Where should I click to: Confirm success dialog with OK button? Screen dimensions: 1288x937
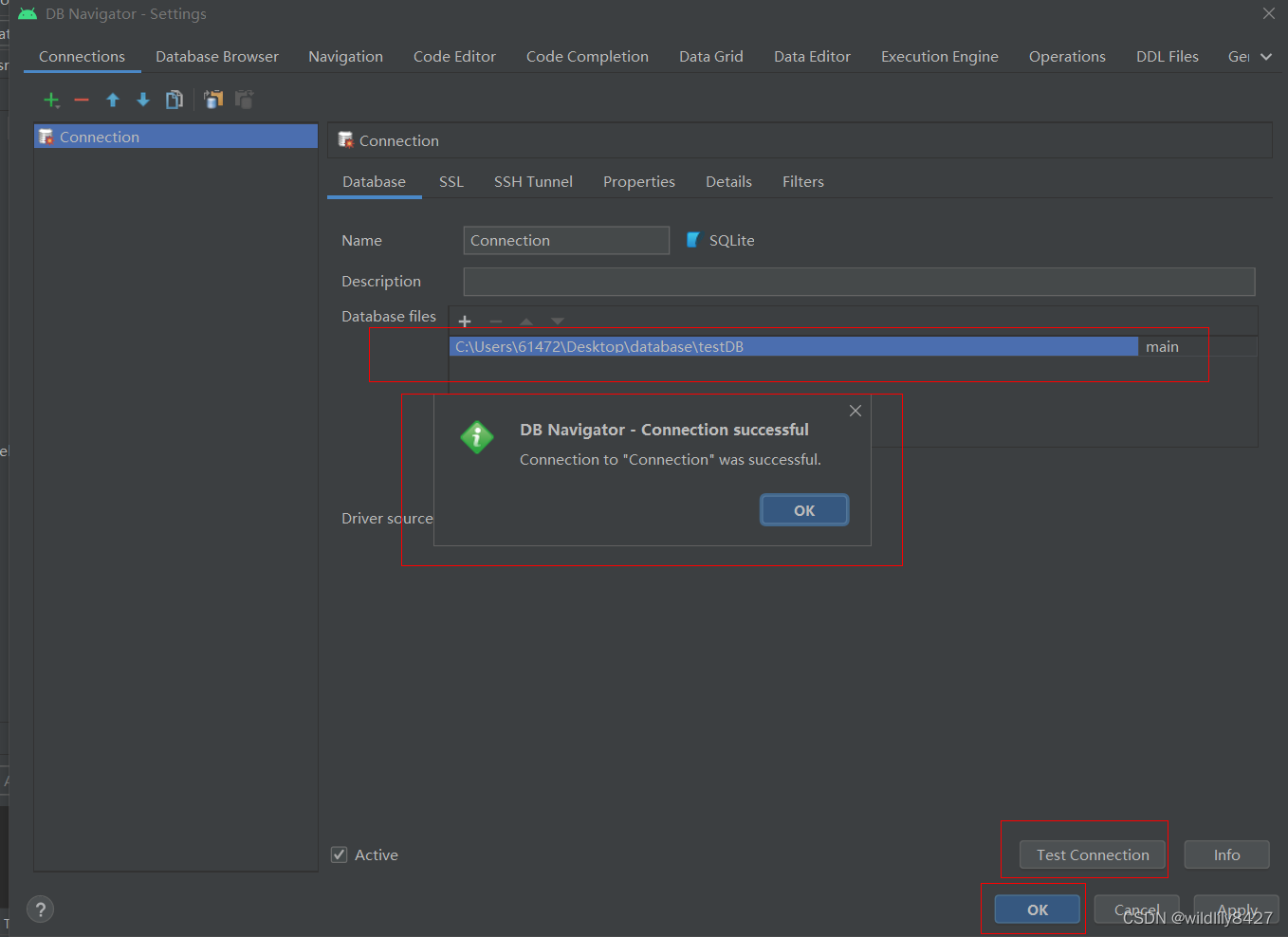point(804,510)
